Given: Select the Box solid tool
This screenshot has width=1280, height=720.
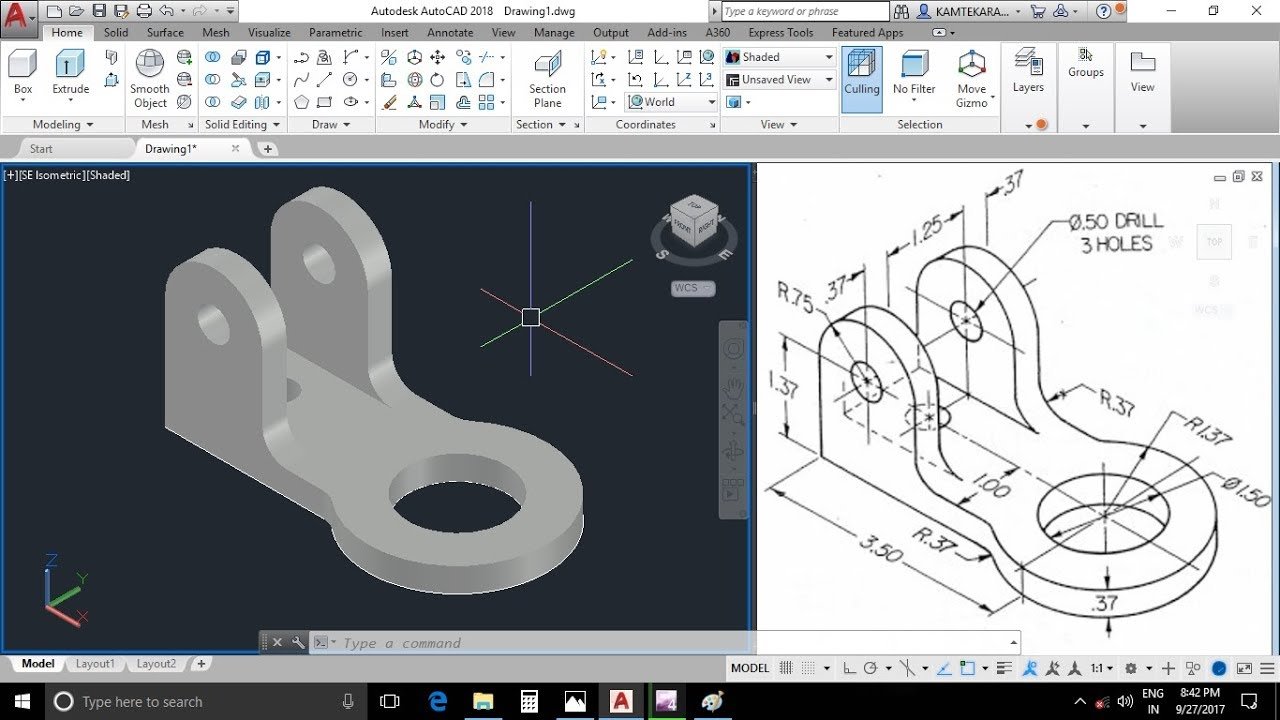Looking at the screenshot, I should pos(23,72).
